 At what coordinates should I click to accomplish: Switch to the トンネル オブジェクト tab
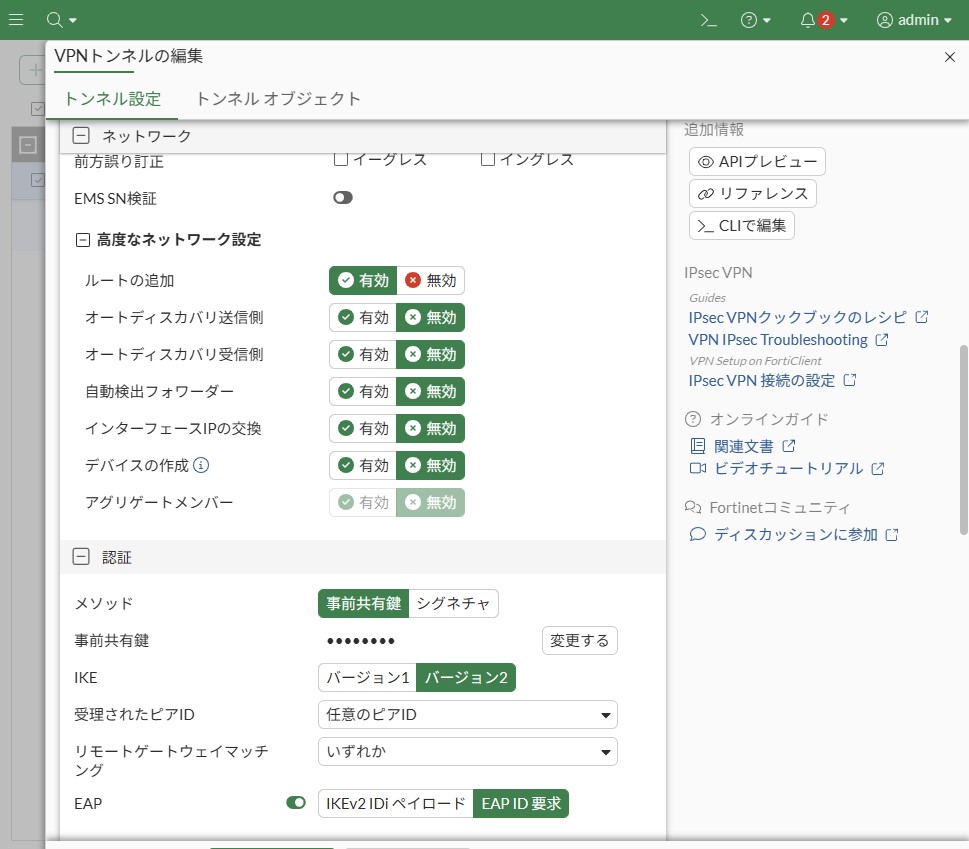click(278, 99)
